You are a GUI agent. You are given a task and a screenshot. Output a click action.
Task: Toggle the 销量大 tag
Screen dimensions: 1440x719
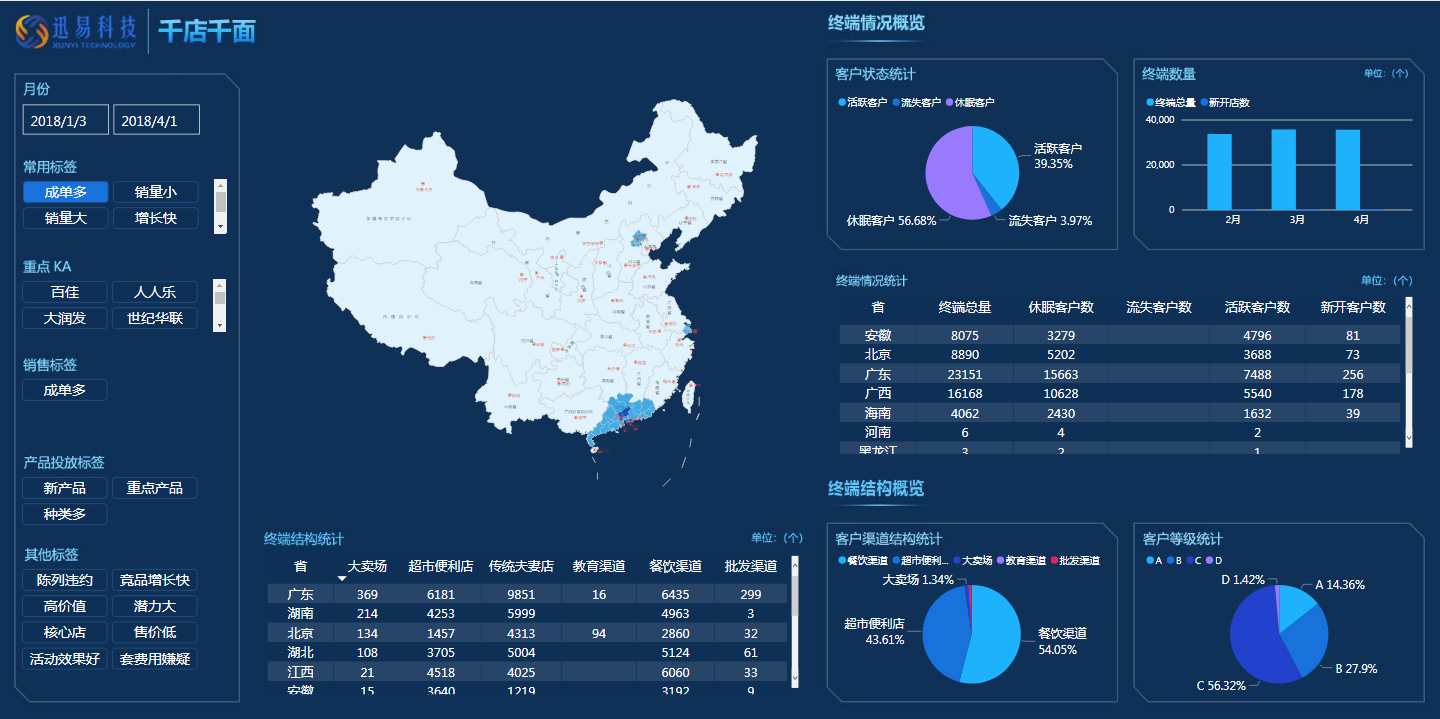pyautogui.click(x=65, y=218)
